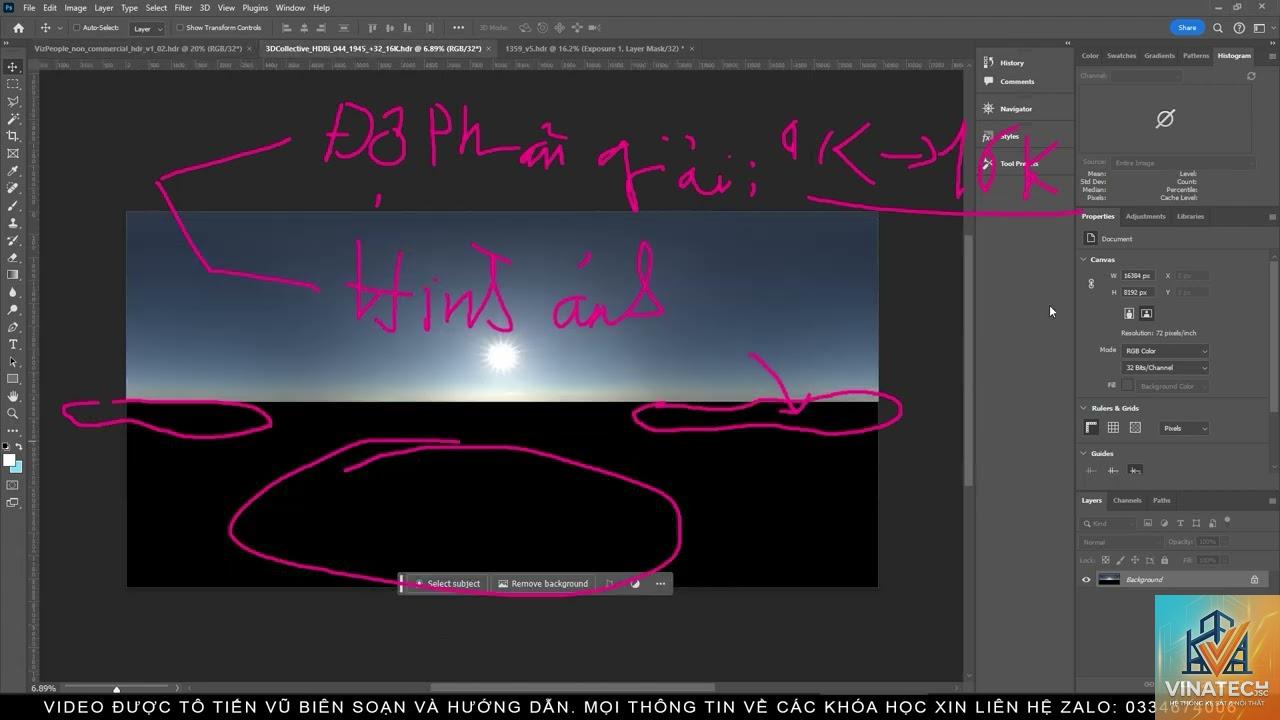Switch to the Adjustments tab
Image resolution: width=1280 pixels, height=720 pixels.
[x=1145, y=216]
